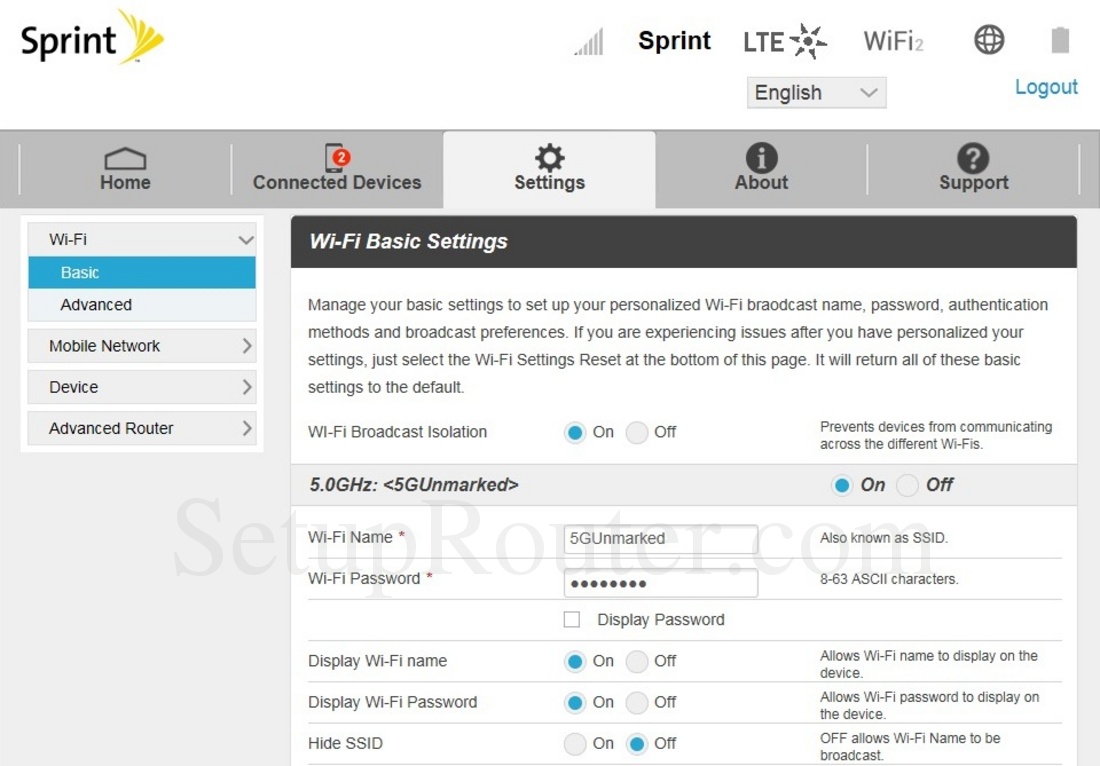Click the '8-63 ASCII characters.' hint
This screenshot has height=766, width=1100.
tap(889, 579)
